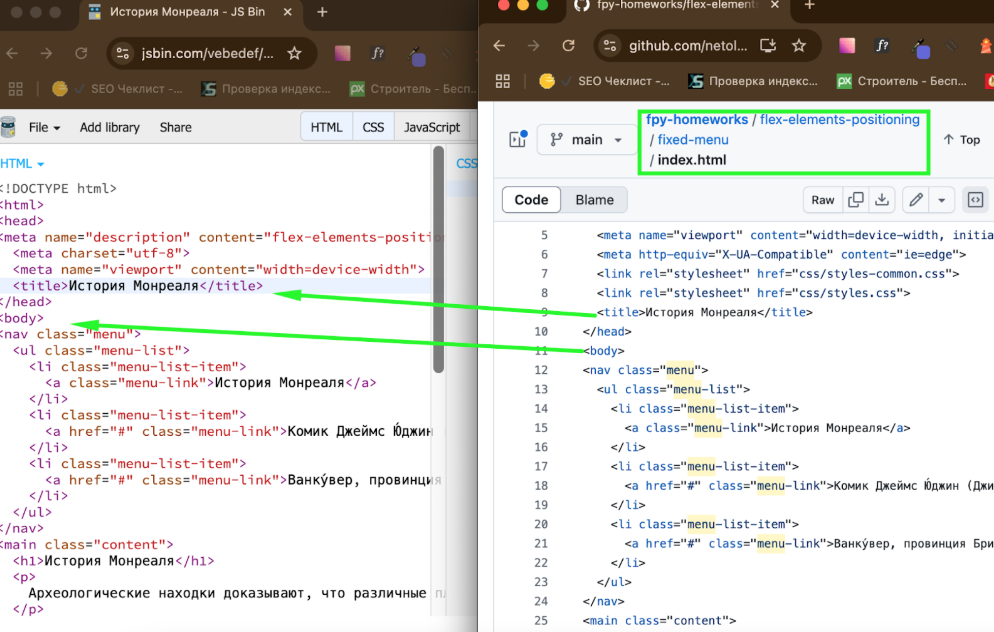Select line number 18 in GitHub code
The width and height of the screenshot is (994, 632).
pyautogui.click(x=541, y=486)
